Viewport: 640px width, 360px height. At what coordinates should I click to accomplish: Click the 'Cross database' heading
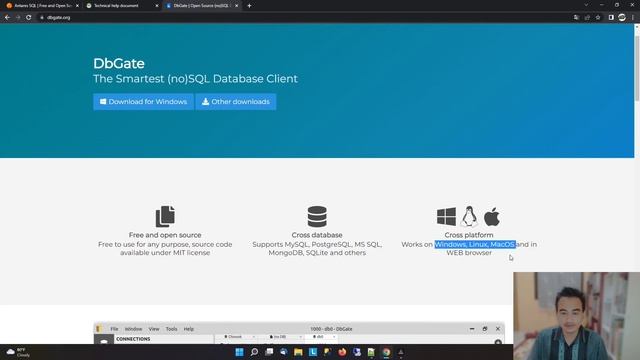tap(317, 235)
